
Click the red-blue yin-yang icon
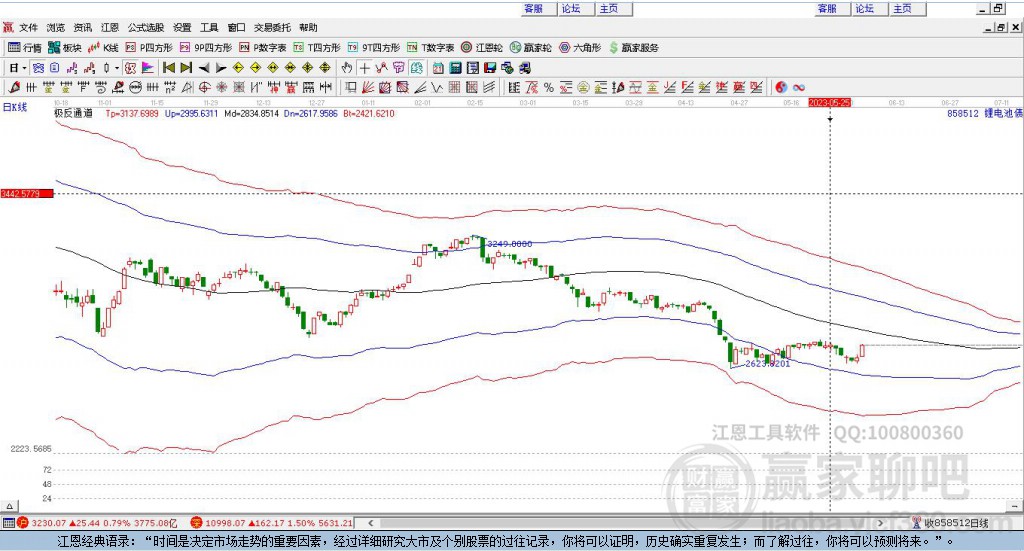pos(781,87)
